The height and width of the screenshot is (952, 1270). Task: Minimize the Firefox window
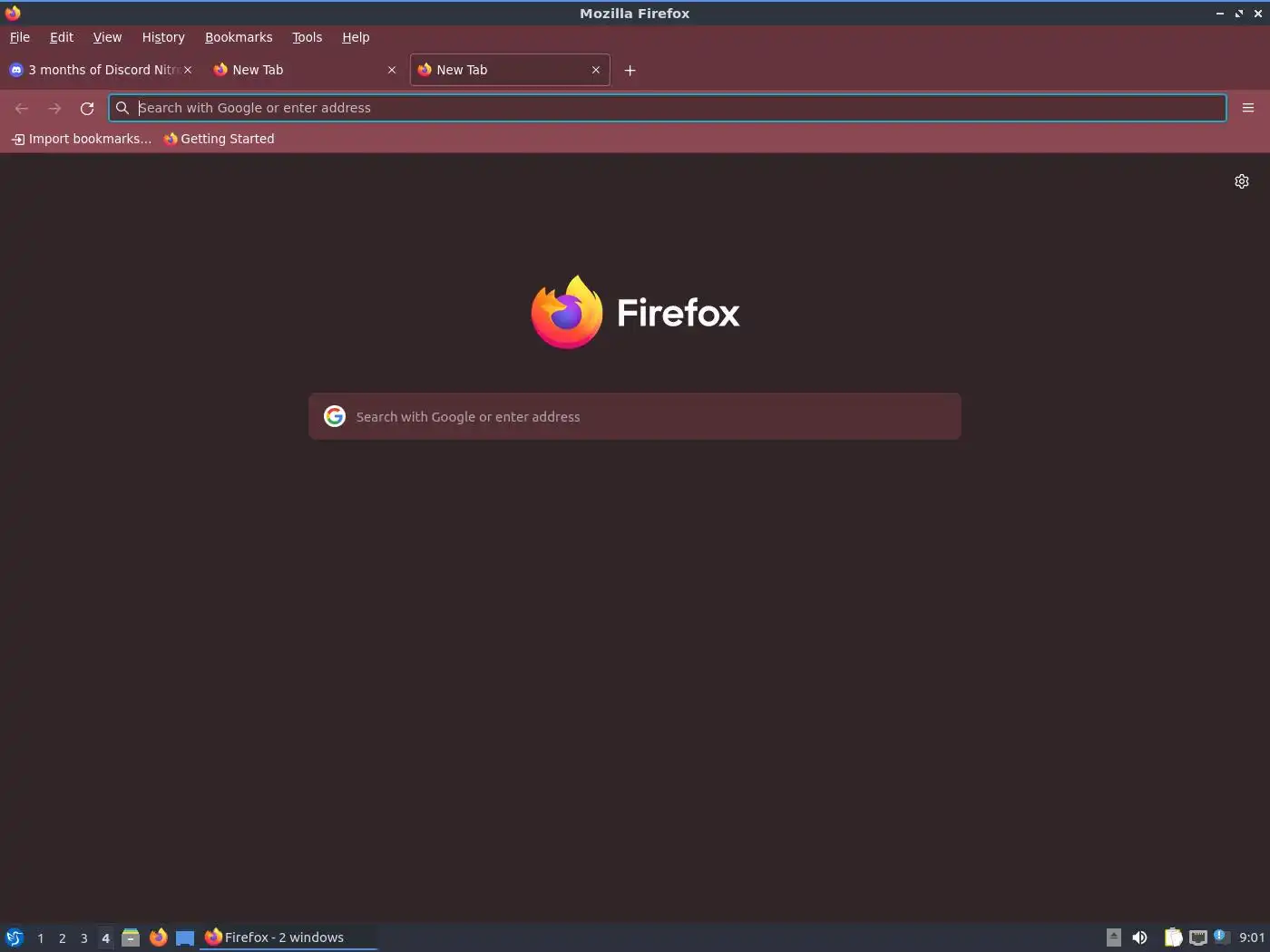tap(1220, 14)
